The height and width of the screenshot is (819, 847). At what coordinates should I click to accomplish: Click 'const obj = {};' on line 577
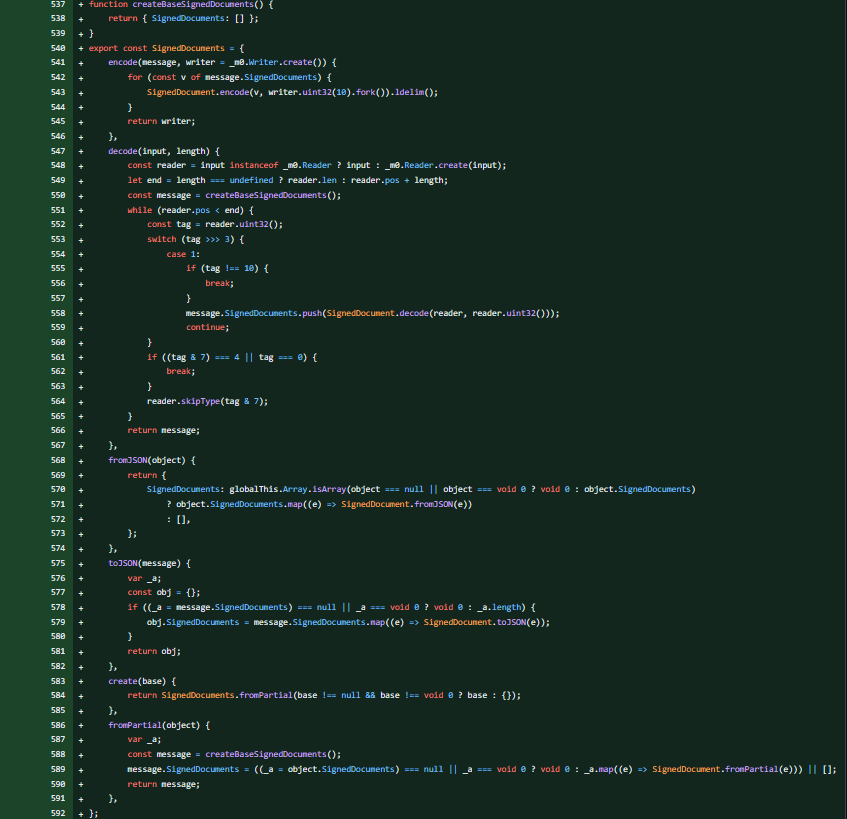pos(164,593)
